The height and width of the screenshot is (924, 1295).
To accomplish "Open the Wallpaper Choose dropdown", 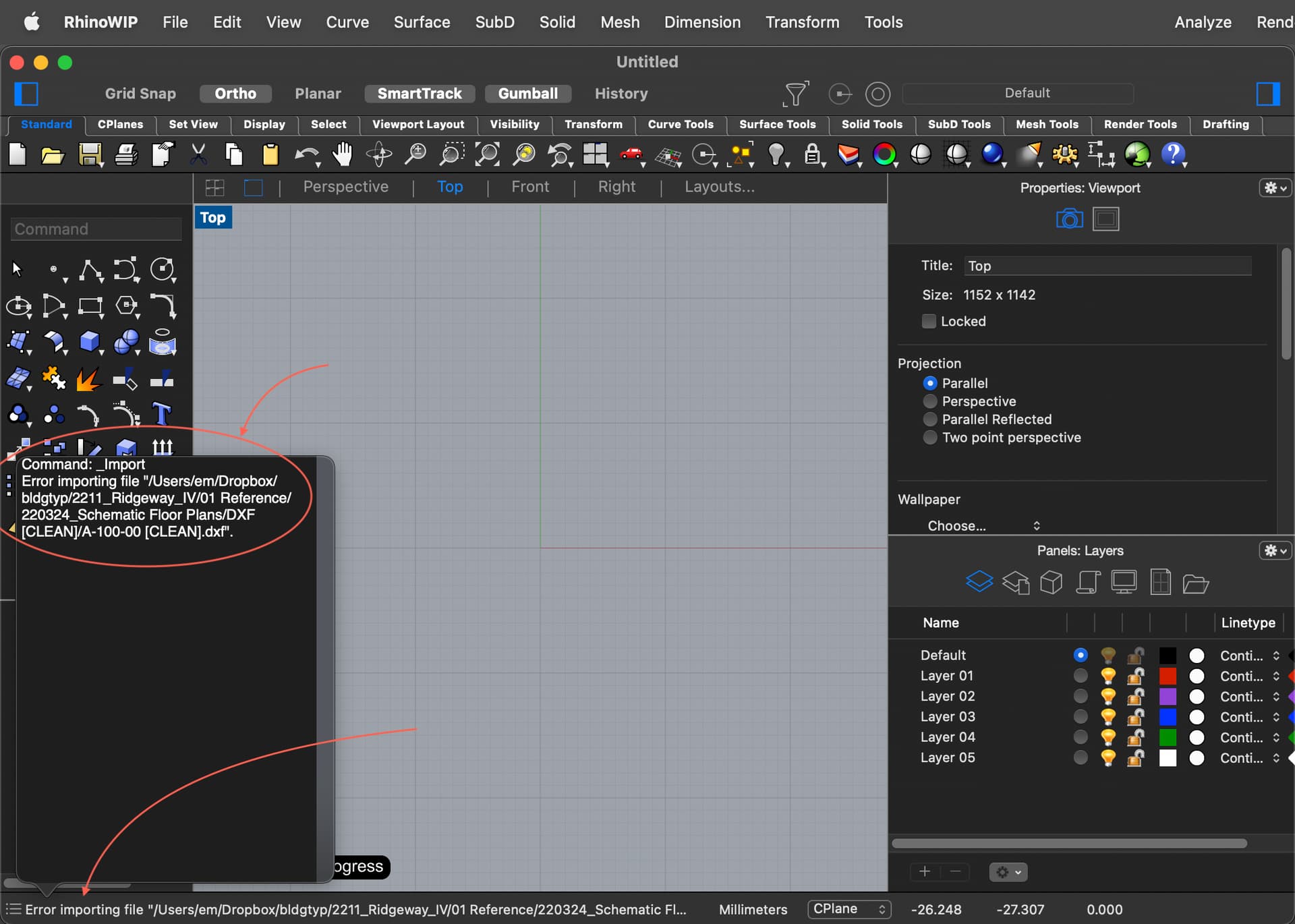I will [983, 526].
